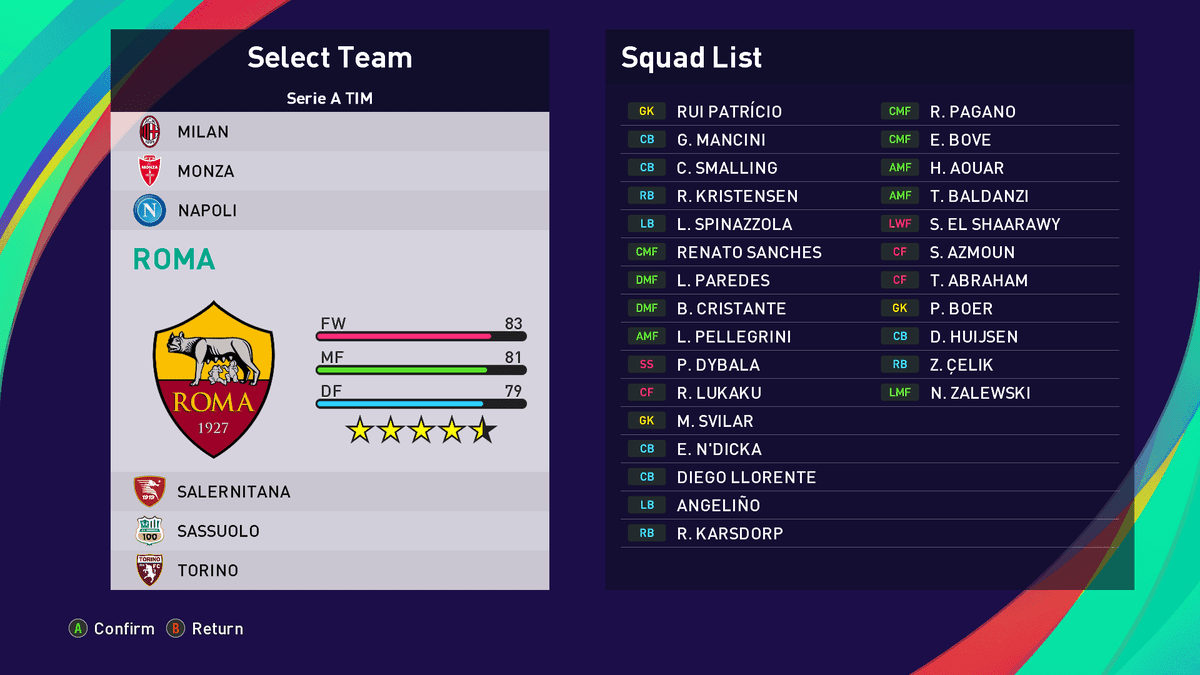
Task: Click the GK badge beside Rui Patrício
Action: pos(647,112)
